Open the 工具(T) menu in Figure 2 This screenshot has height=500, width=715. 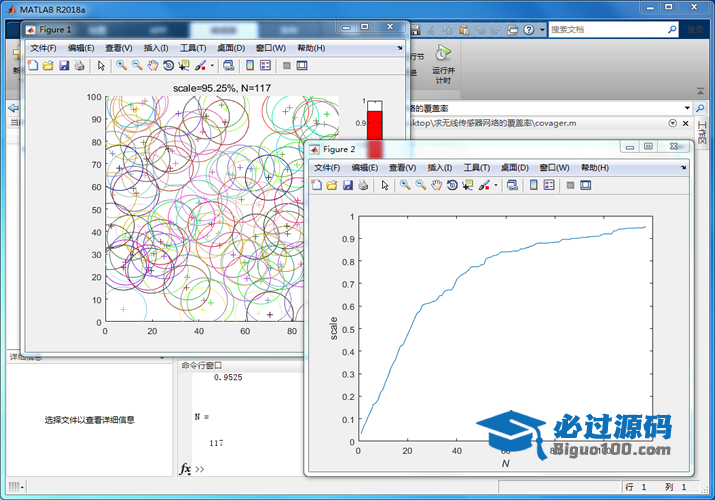click(477, 167)
